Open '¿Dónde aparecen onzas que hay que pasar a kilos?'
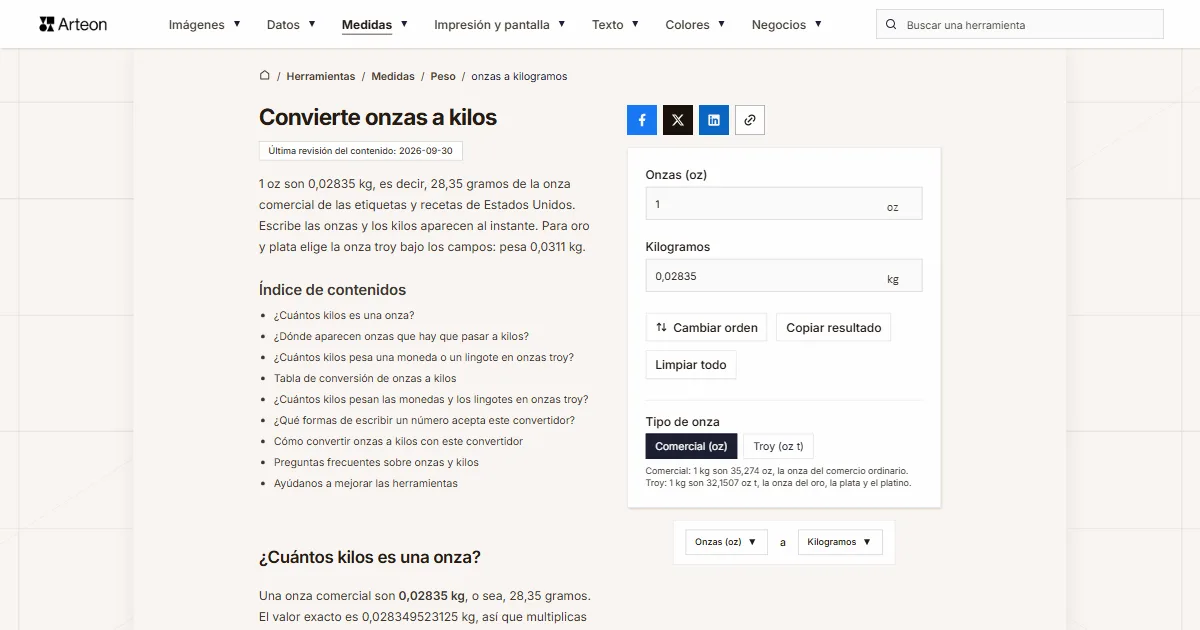The image size is (1200, 630). tap(401, 336)
